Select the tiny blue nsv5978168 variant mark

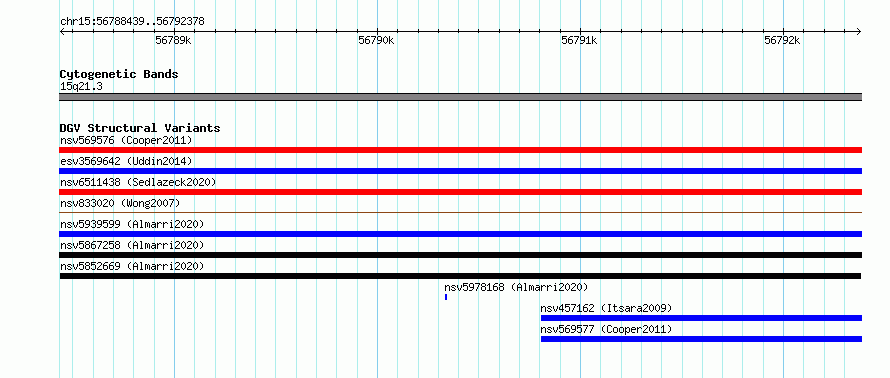(446, 297)
